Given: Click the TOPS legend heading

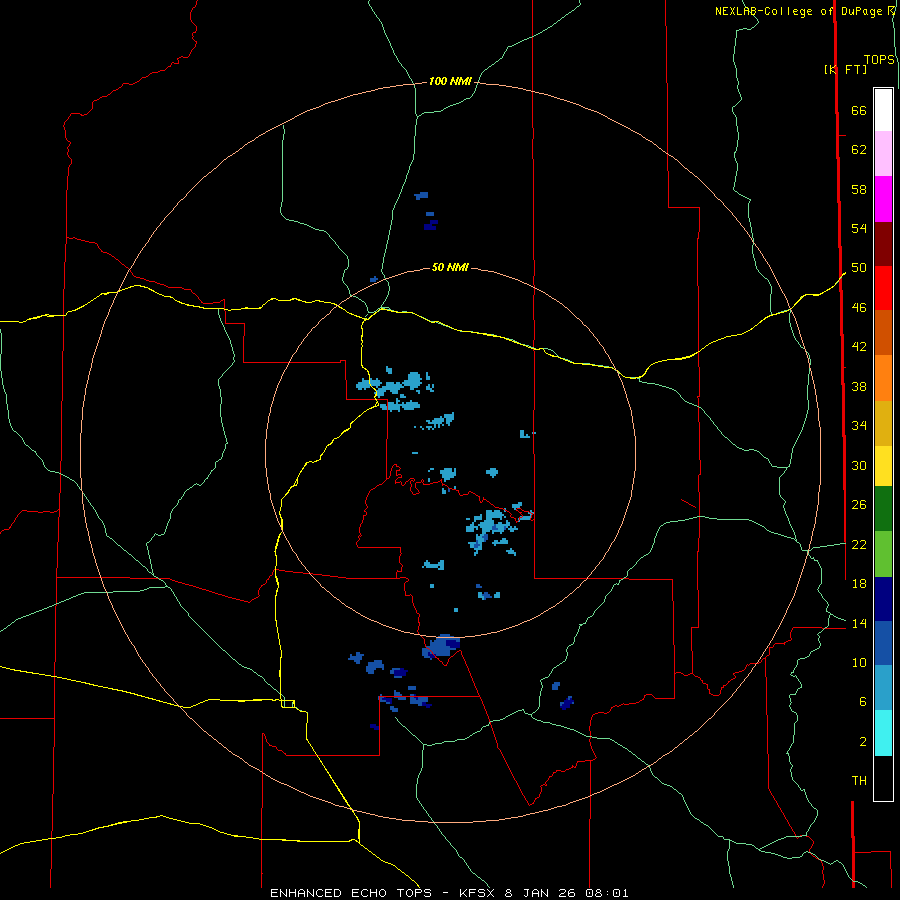Looking at the screenshot, I should click(879, 60).
